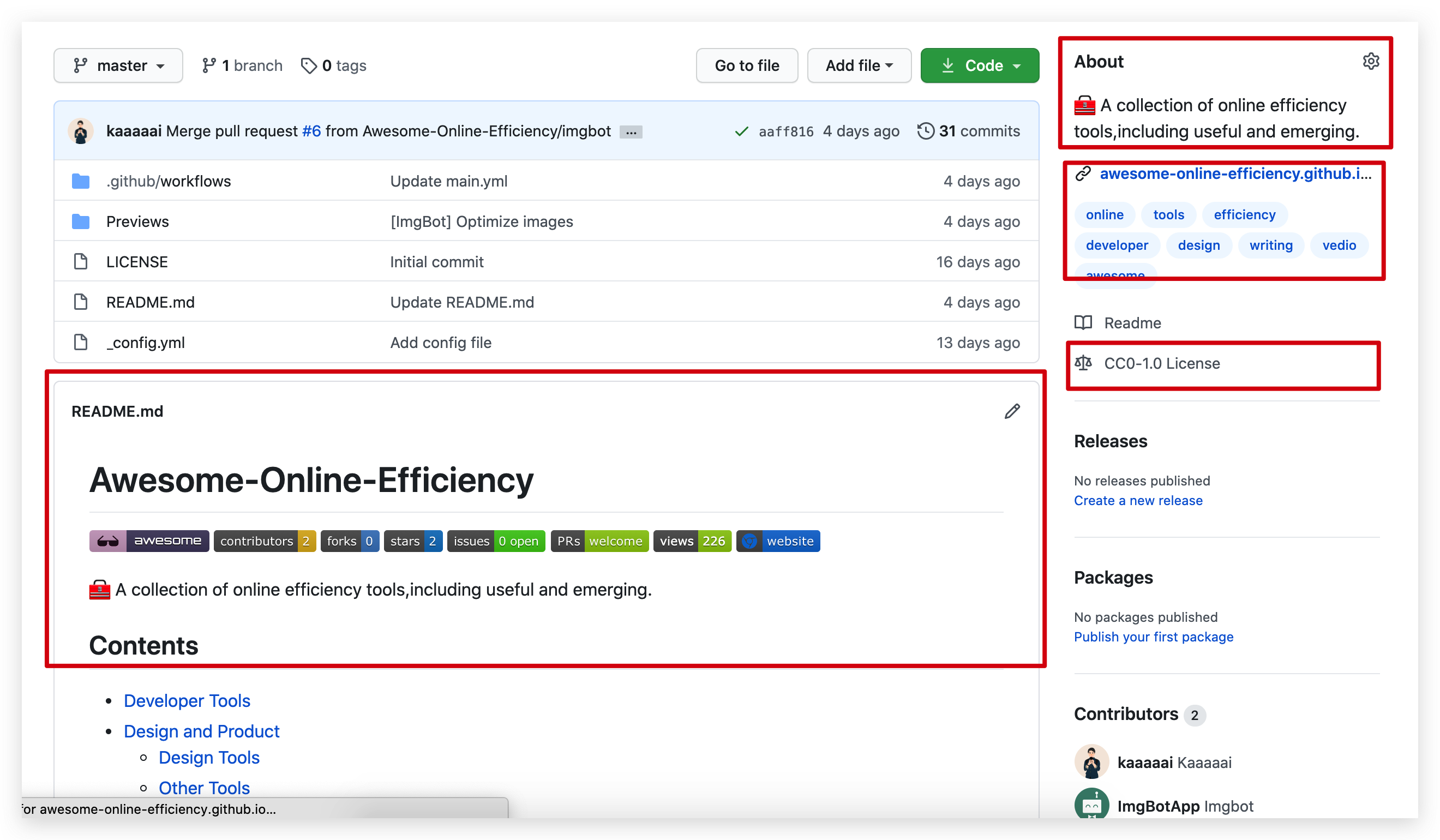Screen dimensions: 1440x840
Task: Click the About settings gear icon
Action: tap(1370, 61)
